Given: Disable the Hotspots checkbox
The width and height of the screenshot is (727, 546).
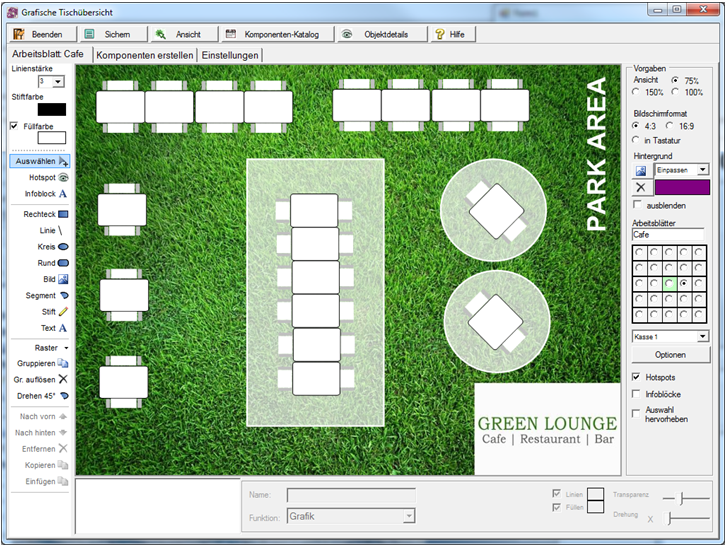Looking at the screenshot, I should (x=637, y=376).
